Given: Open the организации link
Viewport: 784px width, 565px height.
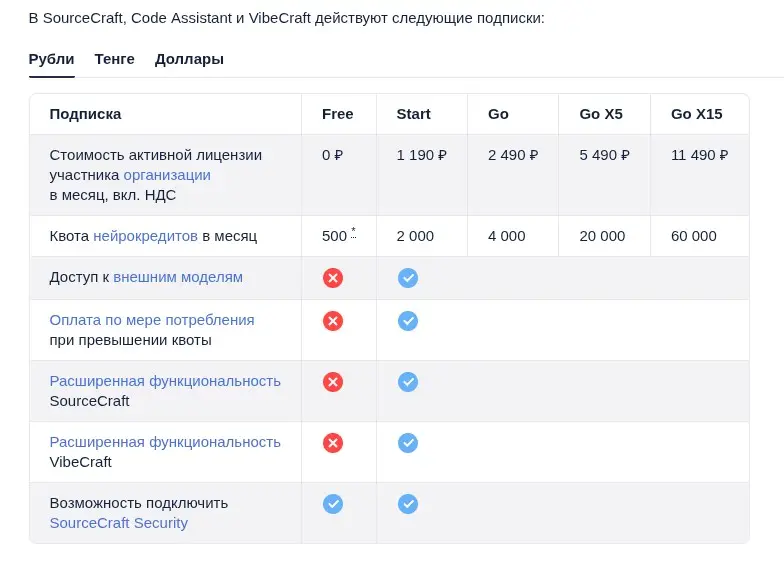Looking at the screenshot, I should (167, 175).
